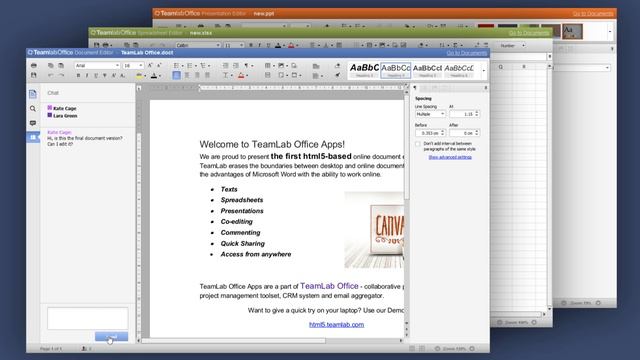Toggle Bold formatting in document toolbar
The height and width of the screenshot is (360, 640).
point(78,76)
